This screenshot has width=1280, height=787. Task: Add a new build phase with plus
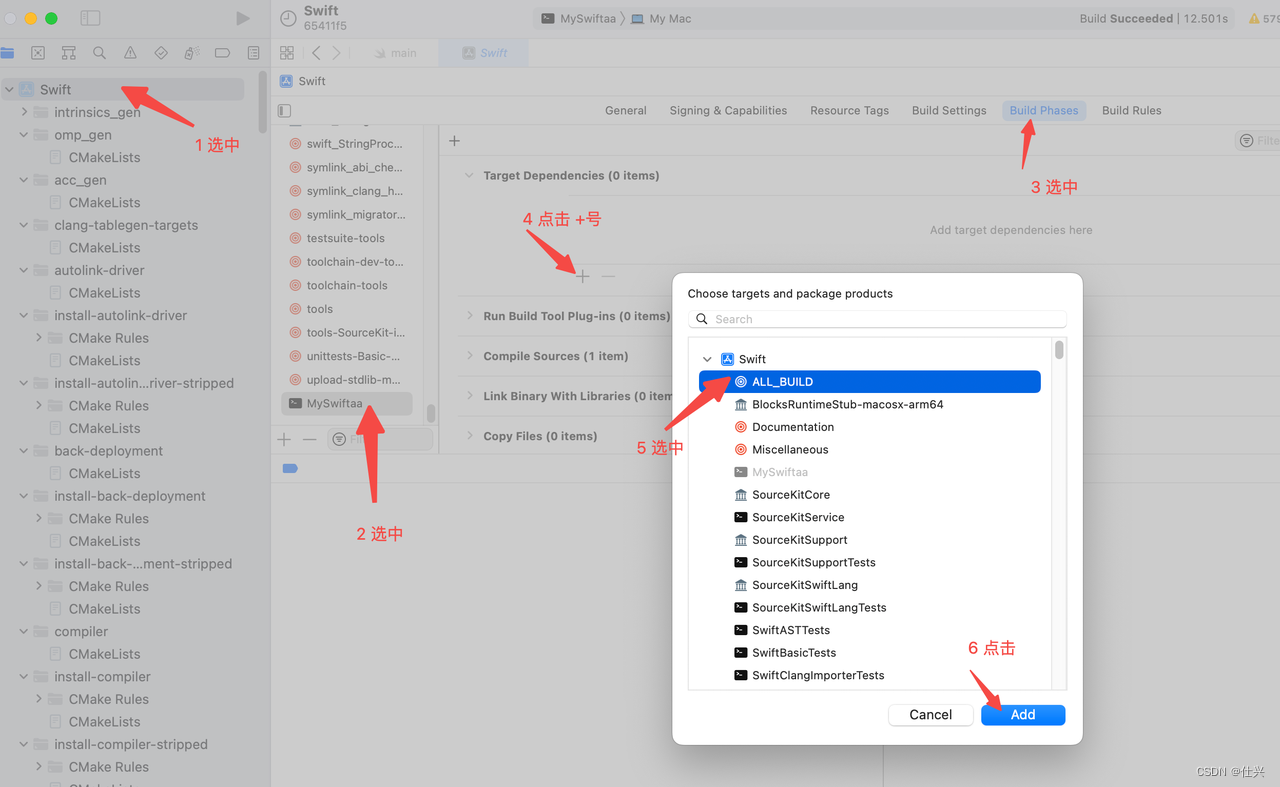click(x=454, y=141)
